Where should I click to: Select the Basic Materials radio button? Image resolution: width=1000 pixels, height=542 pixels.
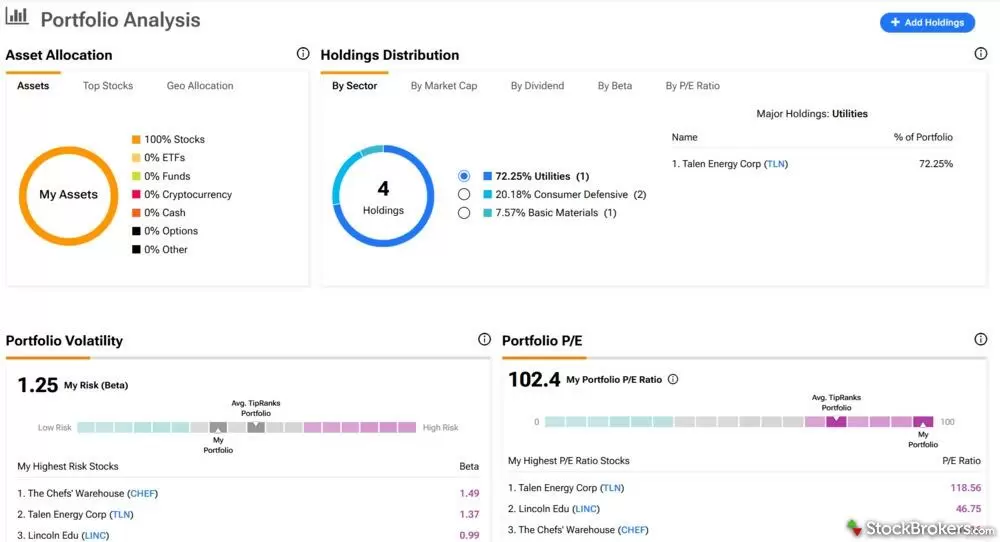pos(464,213)
